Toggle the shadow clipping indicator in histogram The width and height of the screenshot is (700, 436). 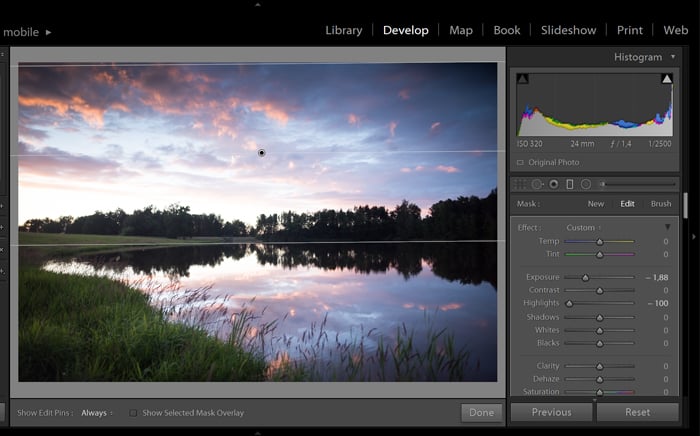(522, 79)
